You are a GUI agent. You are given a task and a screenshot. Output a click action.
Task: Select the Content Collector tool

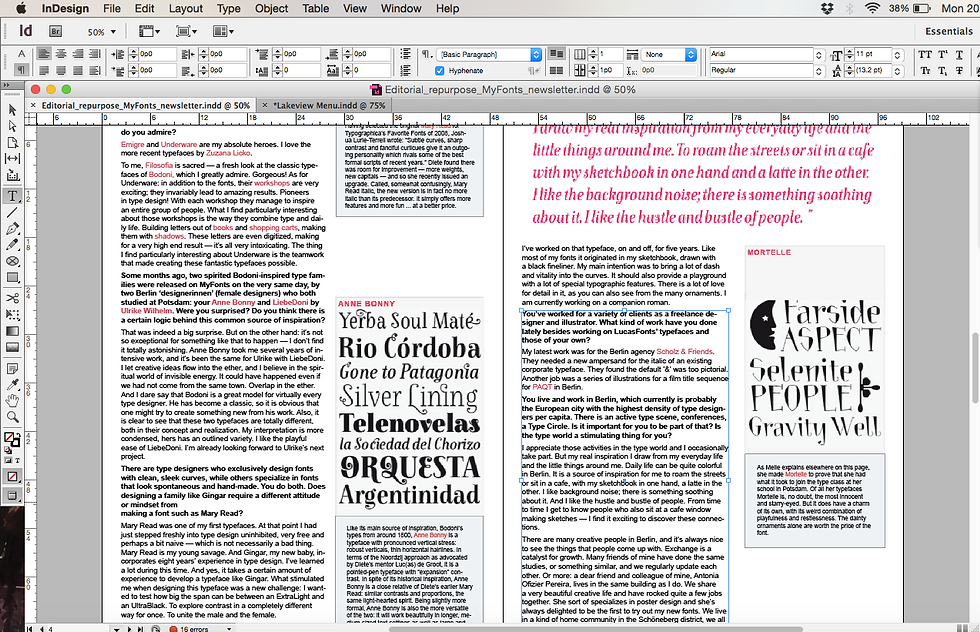(12, 176)
